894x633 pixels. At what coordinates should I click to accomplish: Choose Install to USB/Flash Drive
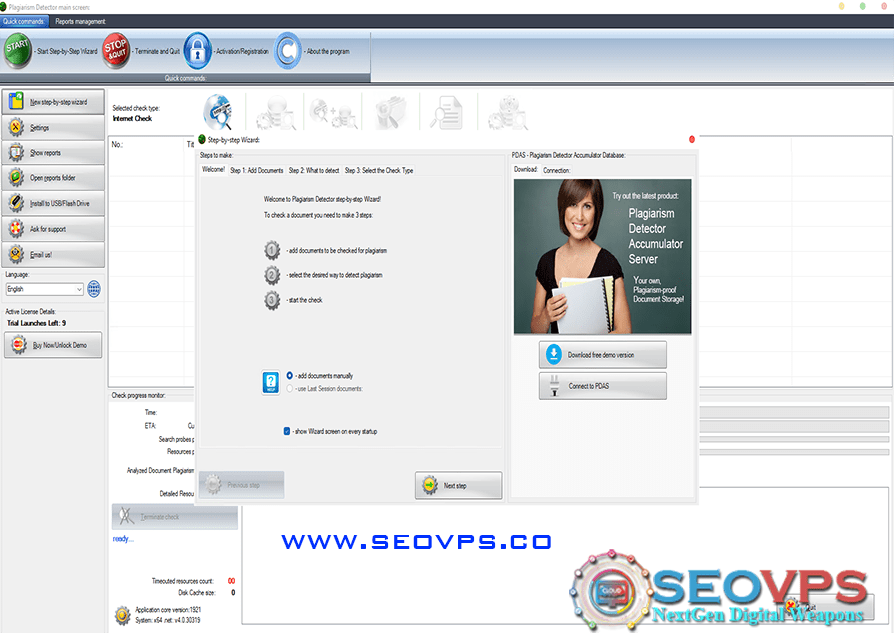point(53,204)
